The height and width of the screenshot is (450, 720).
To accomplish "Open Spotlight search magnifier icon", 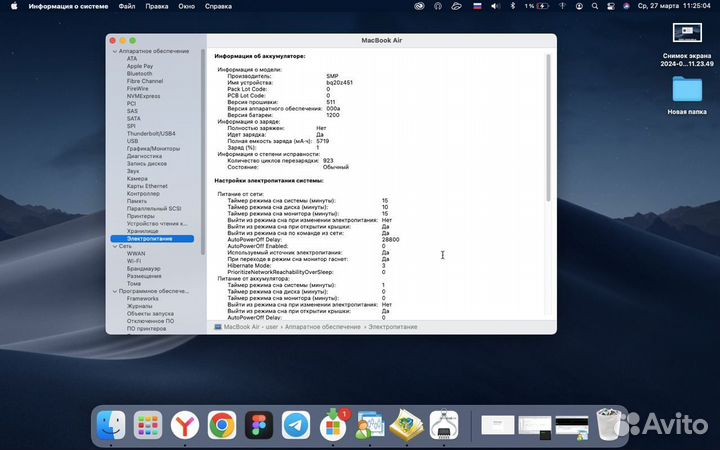I will tap(595, 6).
